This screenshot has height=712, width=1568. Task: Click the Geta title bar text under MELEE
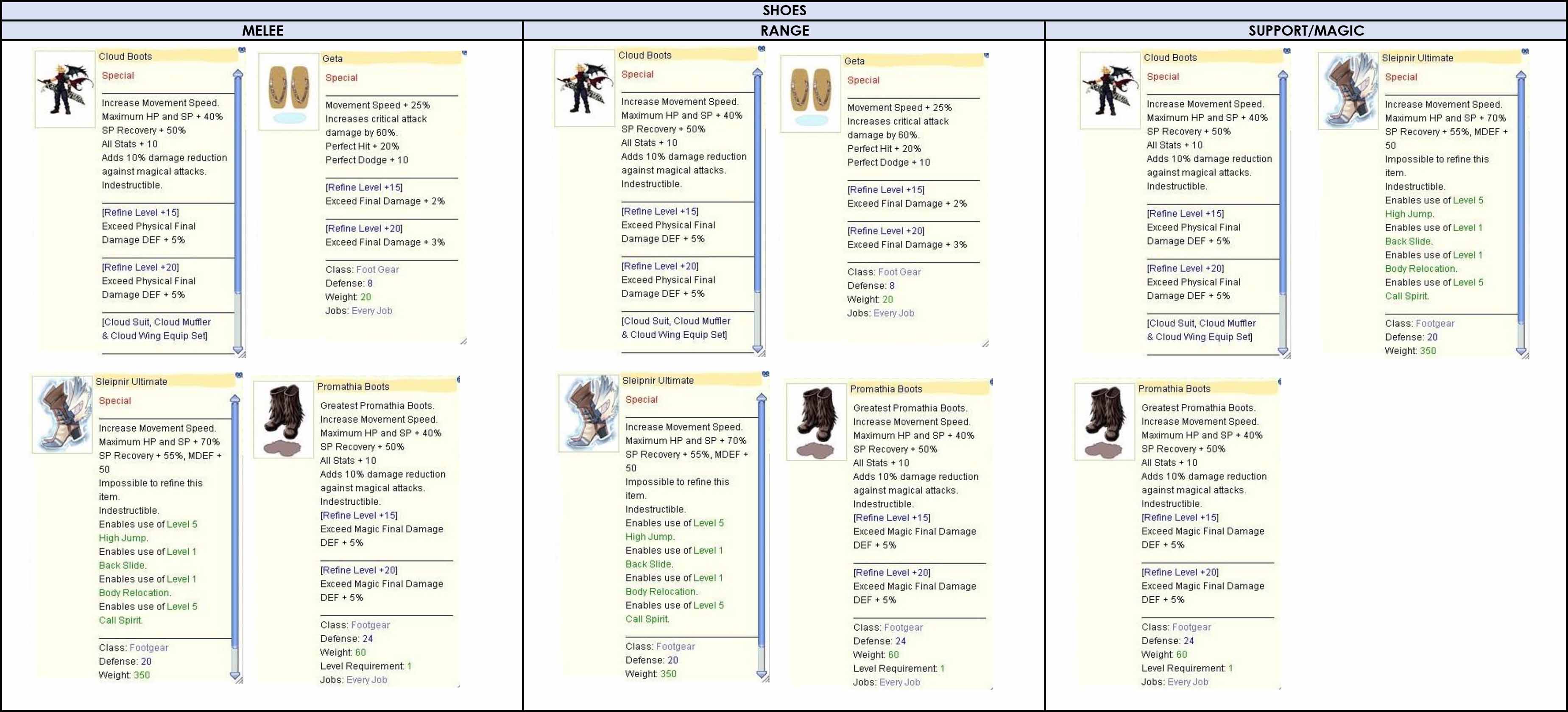pos(332,58)
